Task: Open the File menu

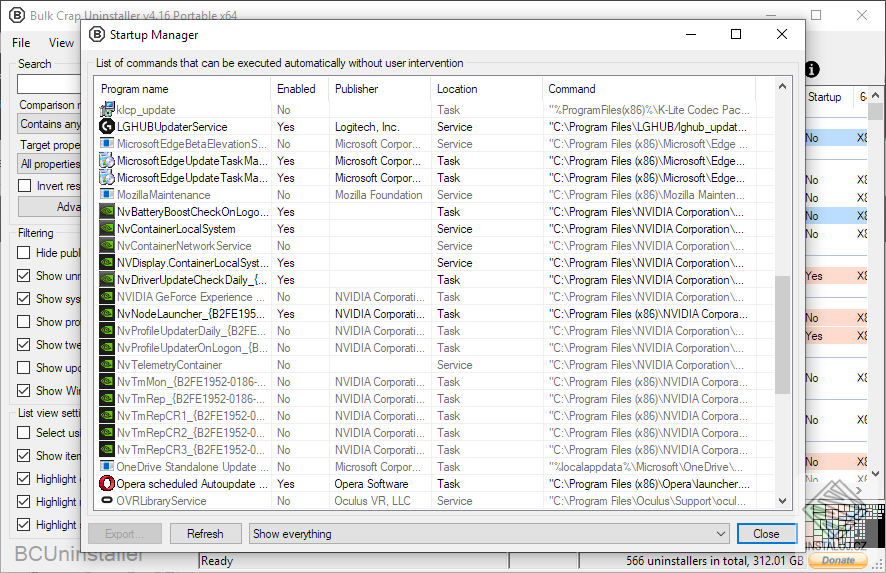Action: pos(21,43)
